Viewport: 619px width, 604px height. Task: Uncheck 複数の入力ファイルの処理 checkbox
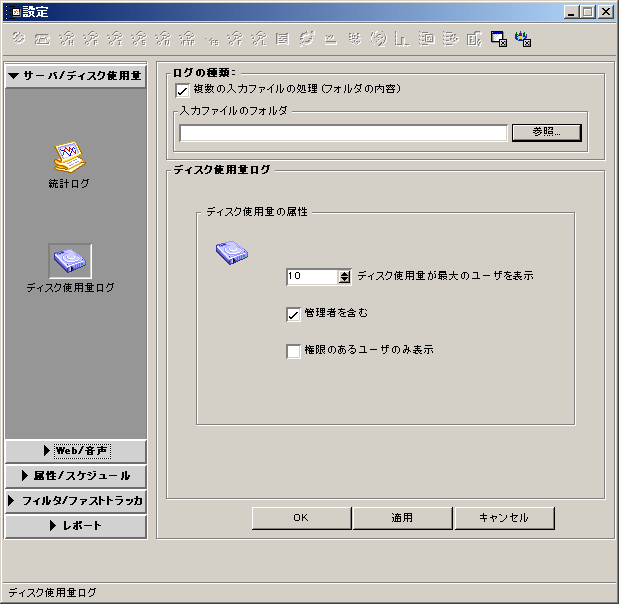tap(182, 90)
